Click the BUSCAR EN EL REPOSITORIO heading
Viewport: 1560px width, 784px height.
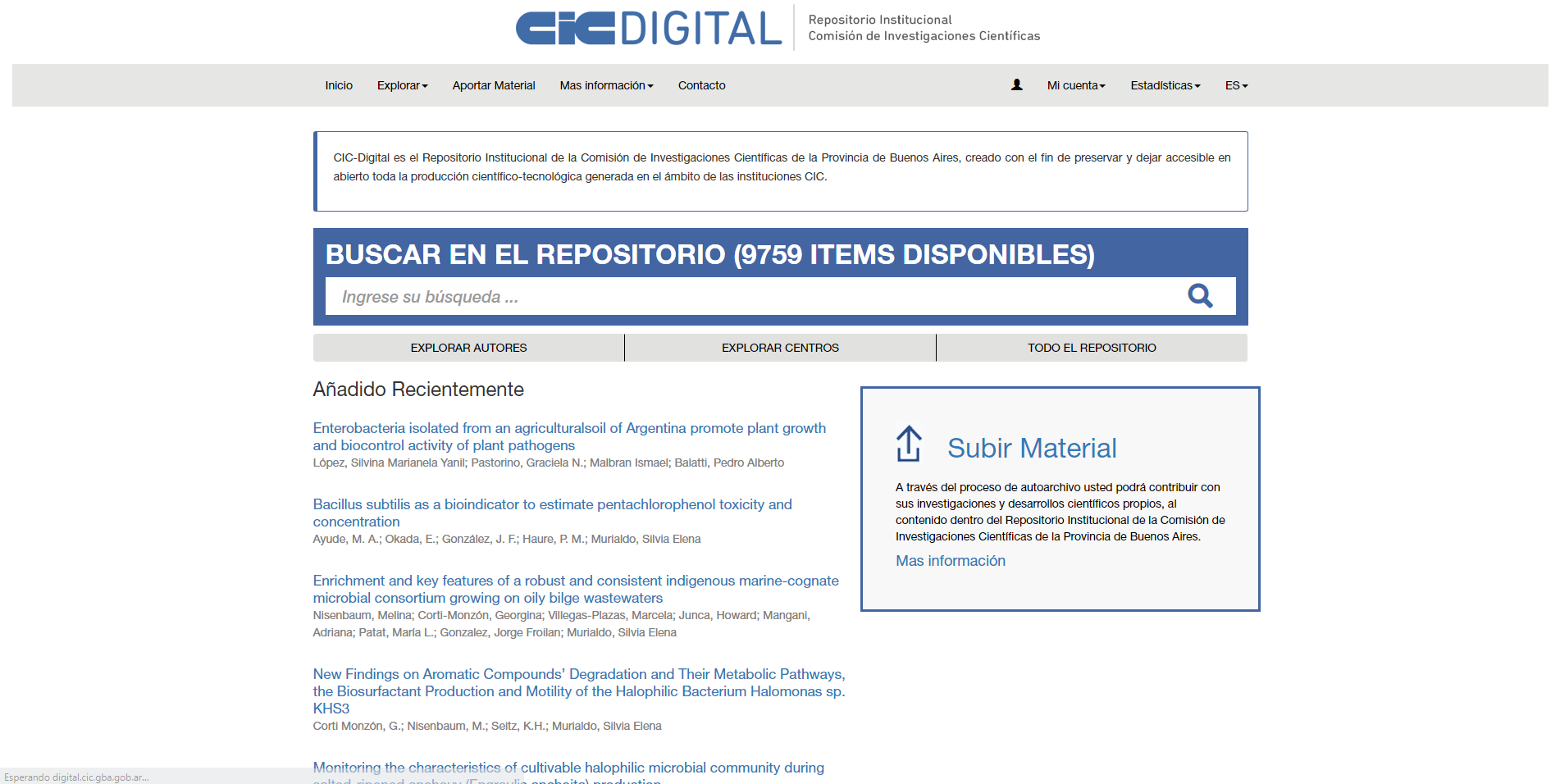(x=710, y=254)
